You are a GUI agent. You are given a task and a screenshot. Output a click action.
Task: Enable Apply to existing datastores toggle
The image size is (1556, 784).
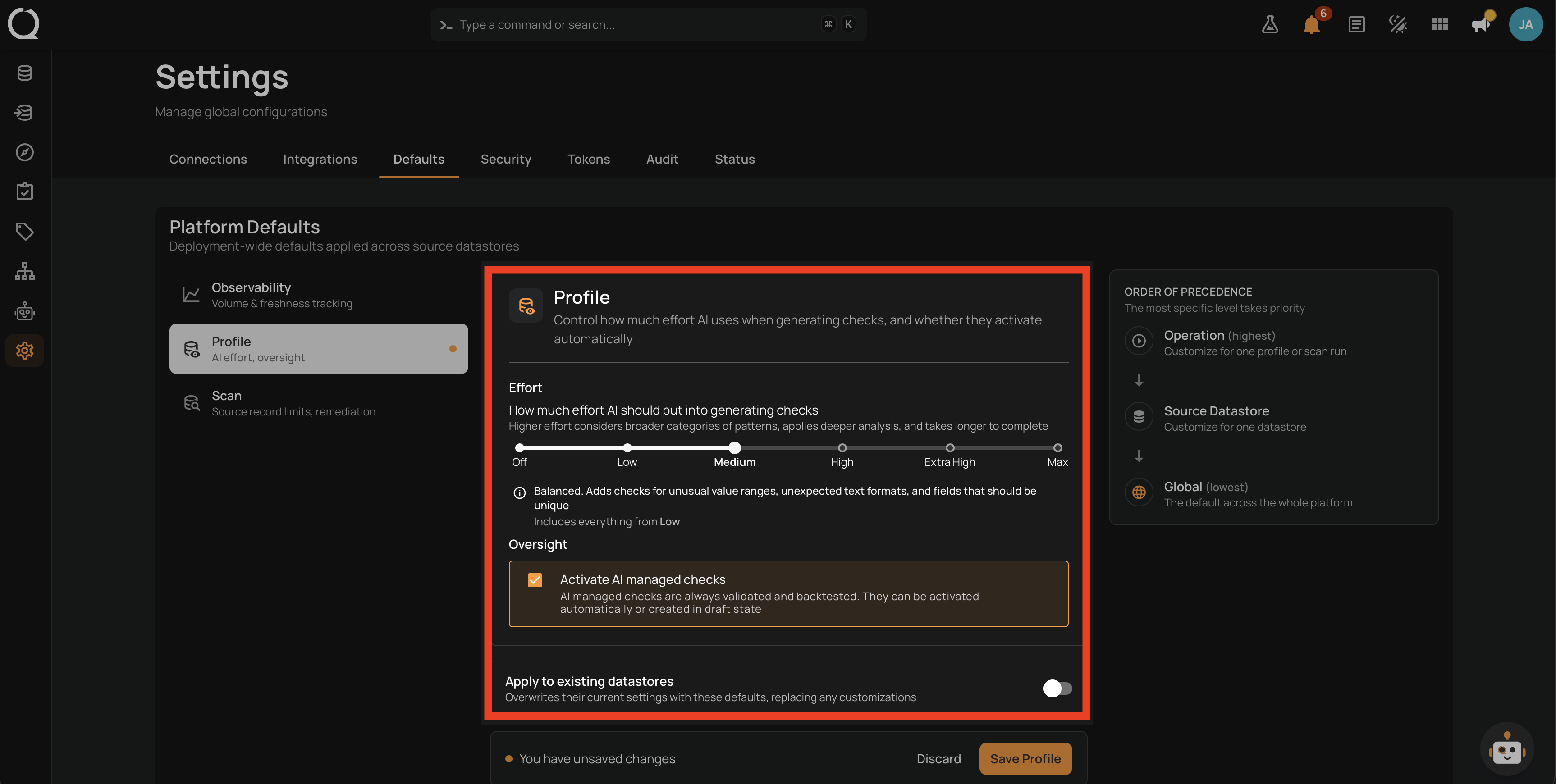tap(1057, 688)
